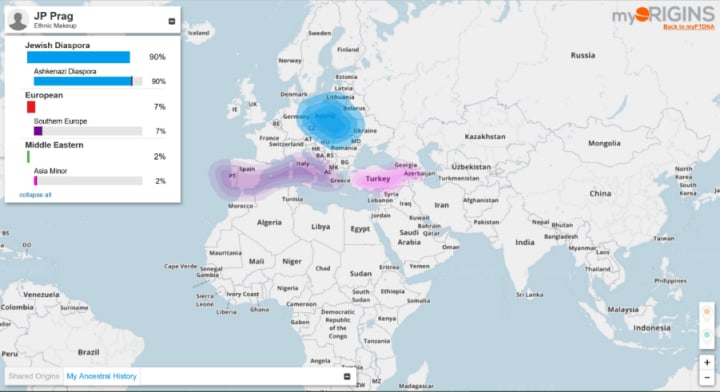Click the JP Prag profile avatar icon

click(x=18, y=20)
